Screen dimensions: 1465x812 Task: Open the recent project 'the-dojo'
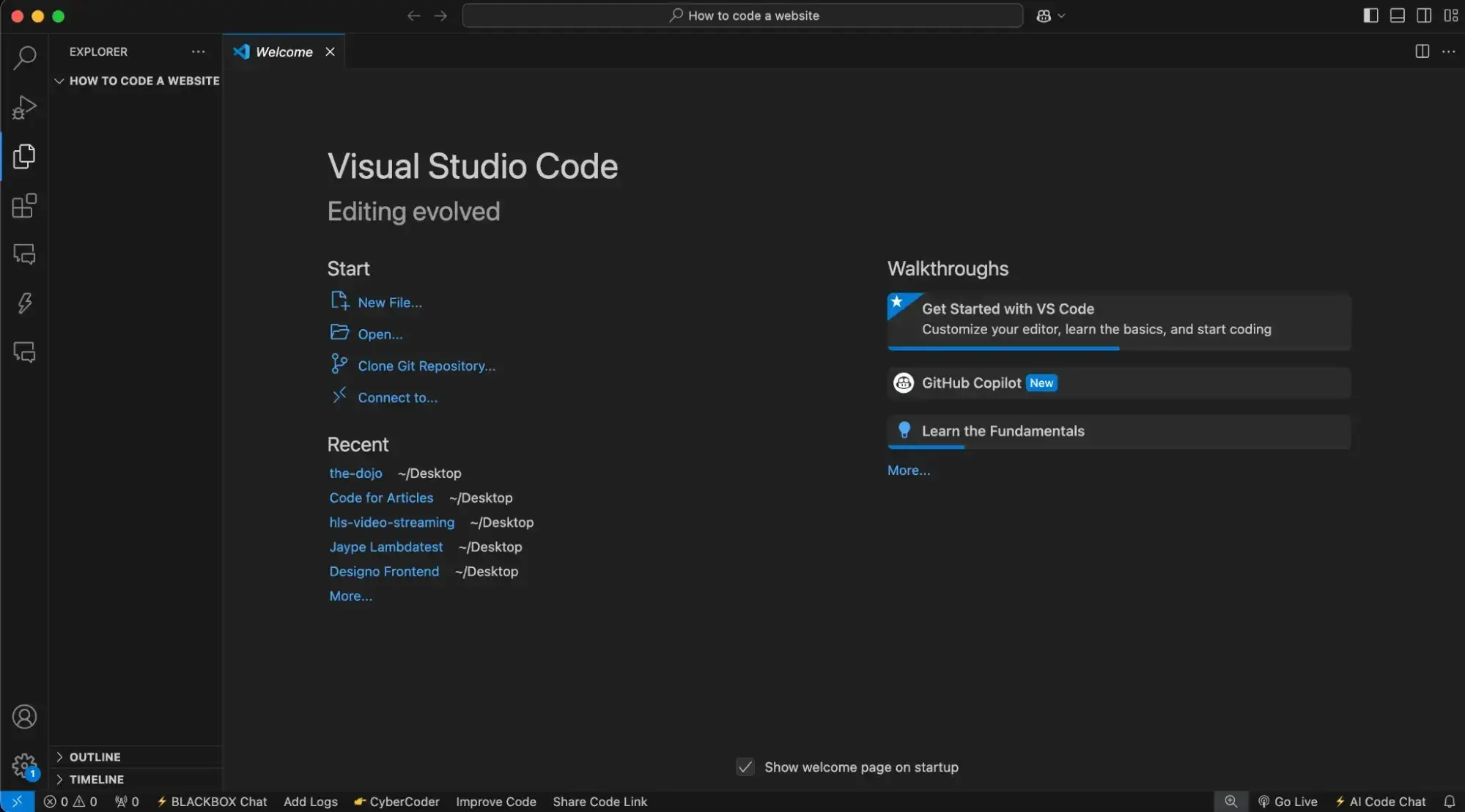coord(355,473)
